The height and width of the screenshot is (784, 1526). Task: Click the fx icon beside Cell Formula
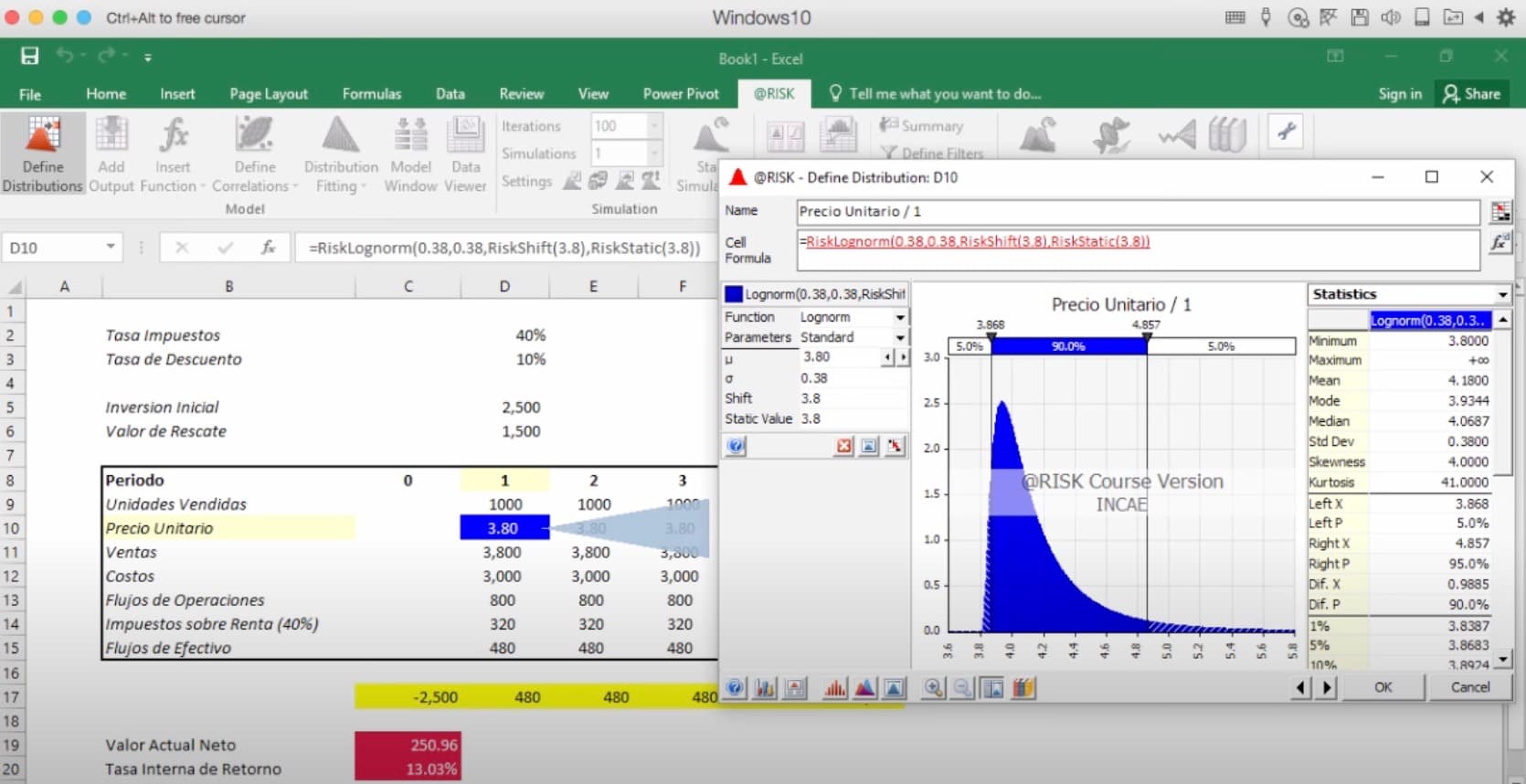tap(1500, 243)
